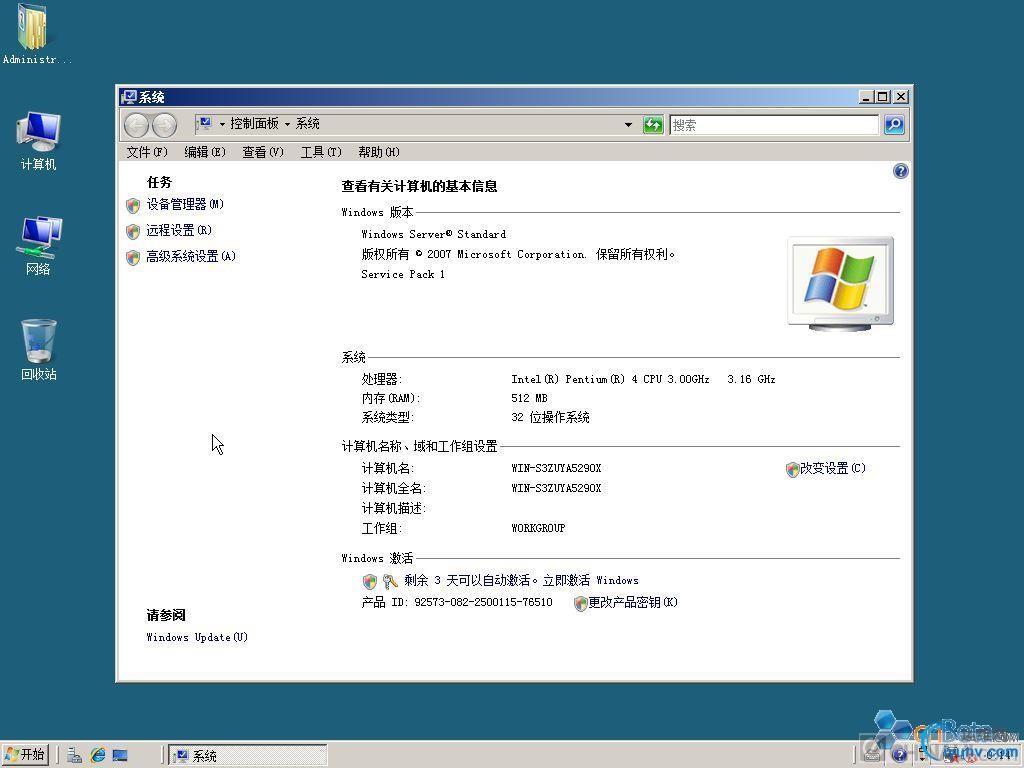Click the system tray help icon
1024x768 pixels.
(x=899, y=755)
